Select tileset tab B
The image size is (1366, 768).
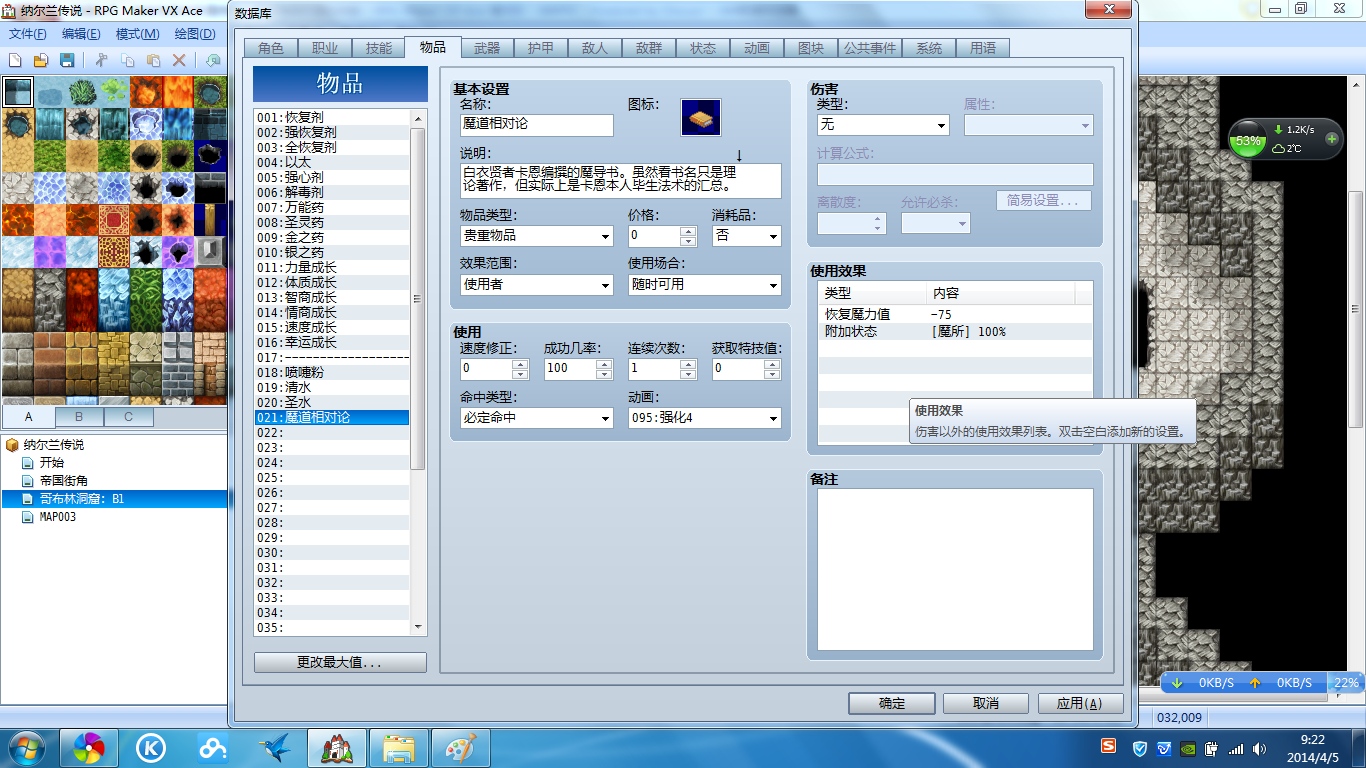pos(79,417)
